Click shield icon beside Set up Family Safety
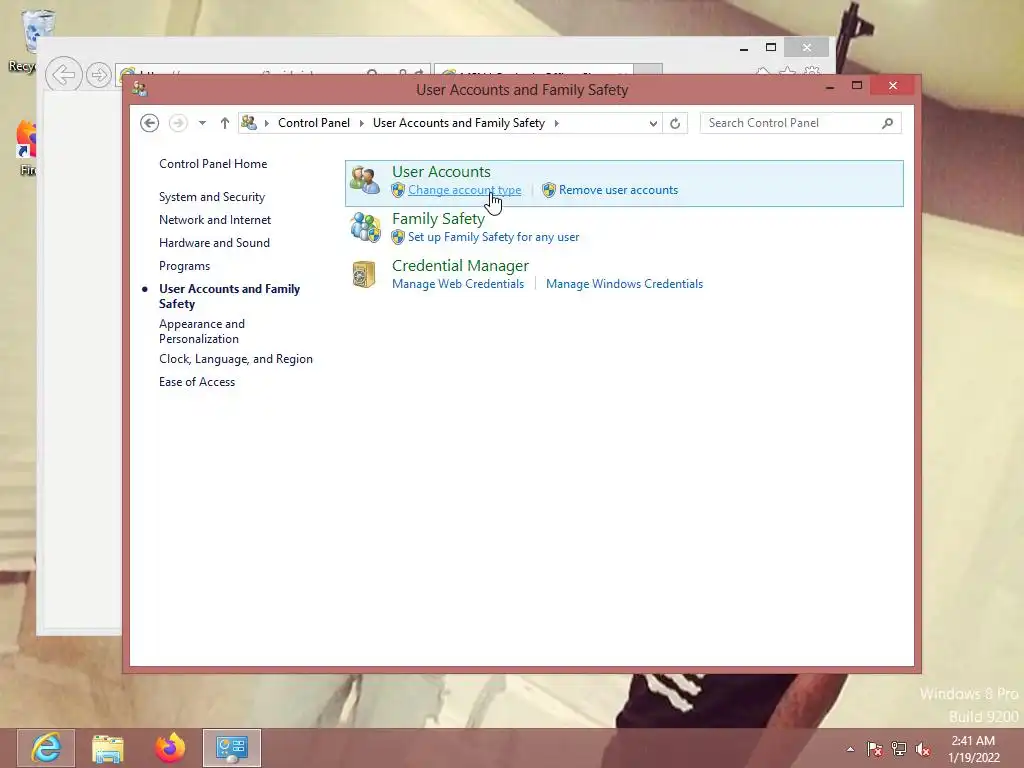 click(398, 237)
